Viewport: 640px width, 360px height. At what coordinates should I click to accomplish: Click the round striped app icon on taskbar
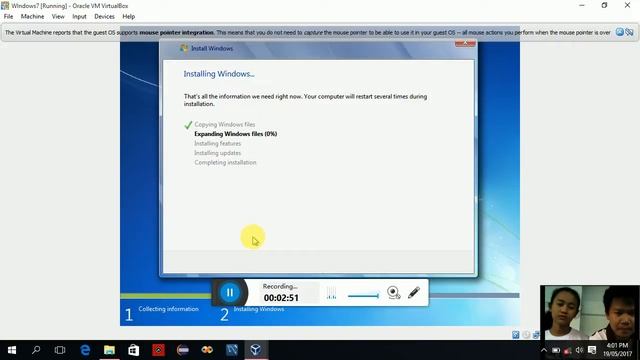point(182,350)
